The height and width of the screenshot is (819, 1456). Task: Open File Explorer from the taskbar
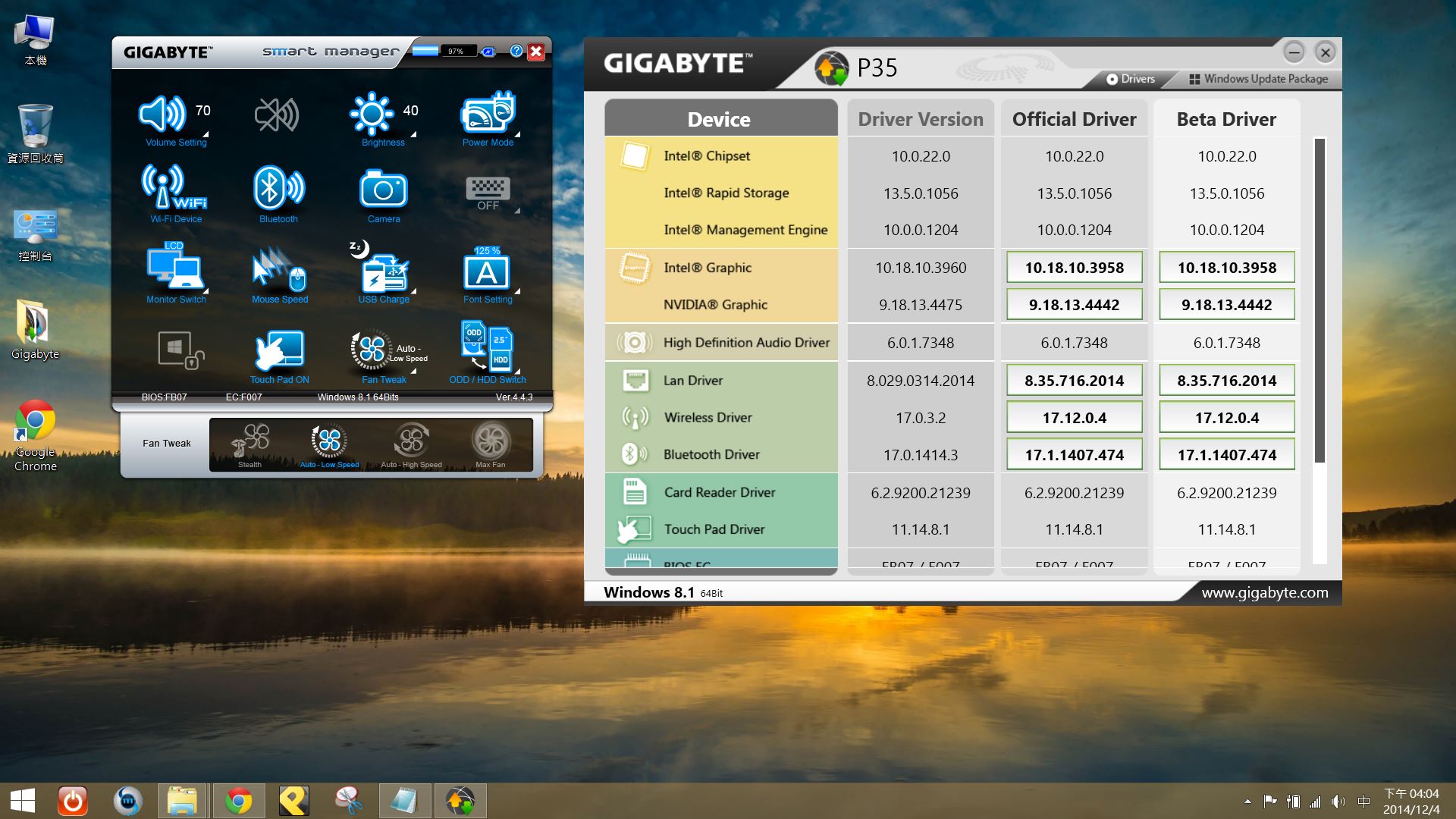coord(182,801)
